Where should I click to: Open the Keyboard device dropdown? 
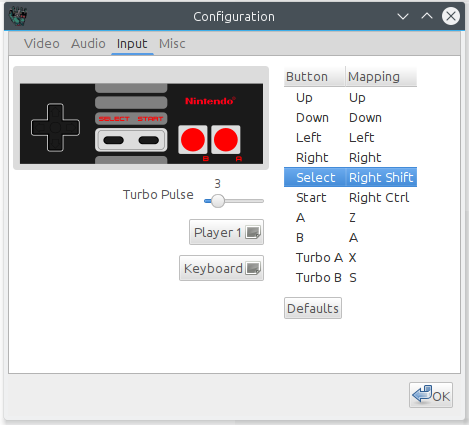click(x=221, y=268)
